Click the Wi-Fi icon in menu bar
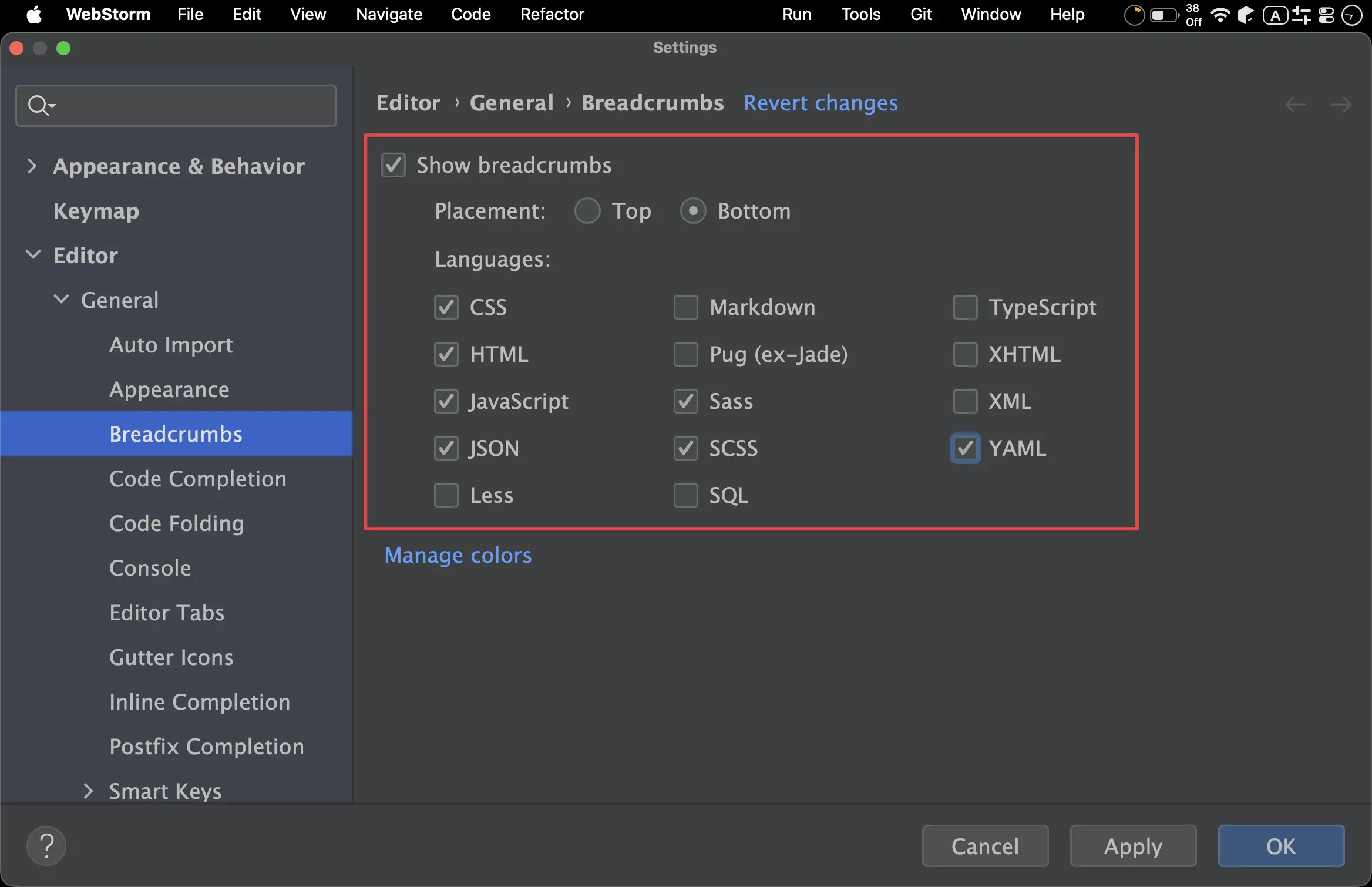This screenshot has height=887, width=1372. click(1220, 15)
